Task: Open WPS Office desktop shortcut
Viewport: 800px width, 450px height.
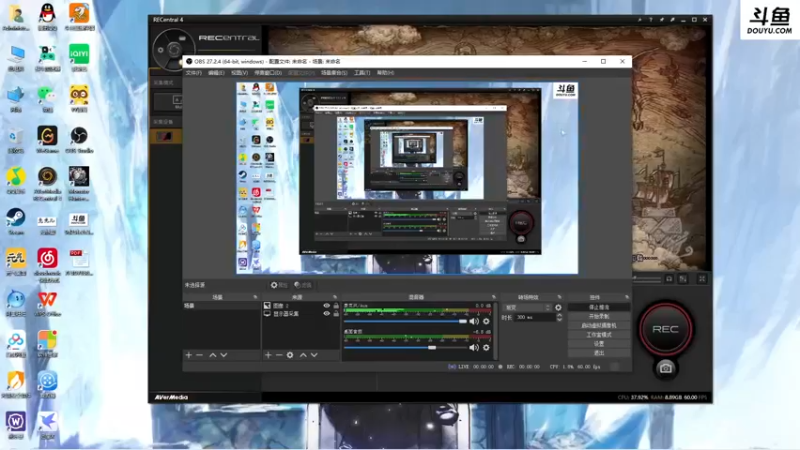Action: [47, 303]
